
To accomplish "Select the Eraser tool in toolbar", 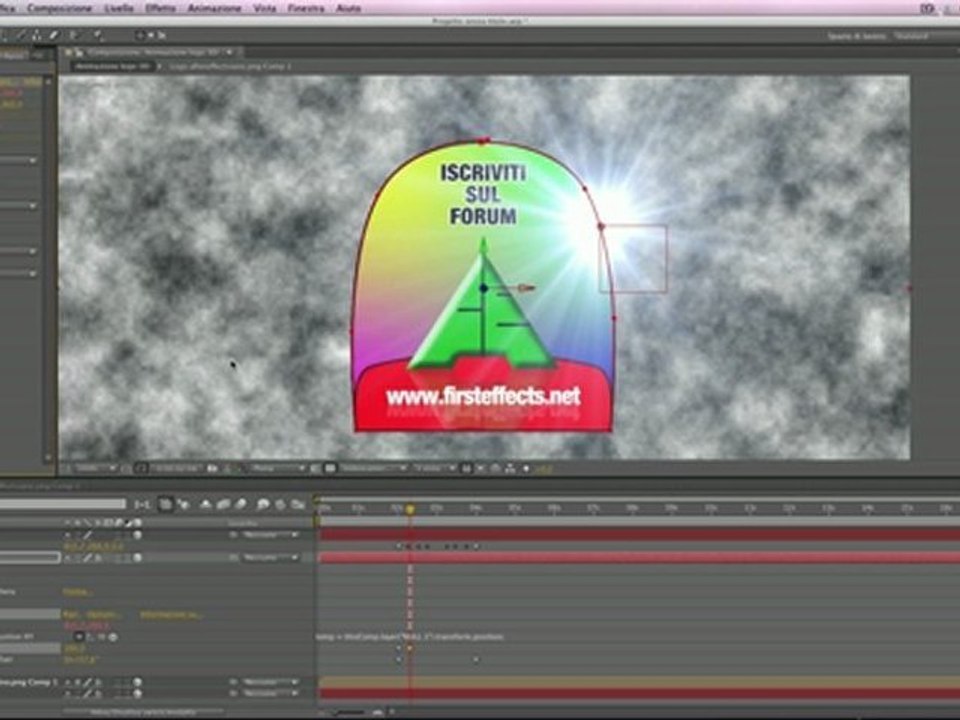I will (54, 36).
